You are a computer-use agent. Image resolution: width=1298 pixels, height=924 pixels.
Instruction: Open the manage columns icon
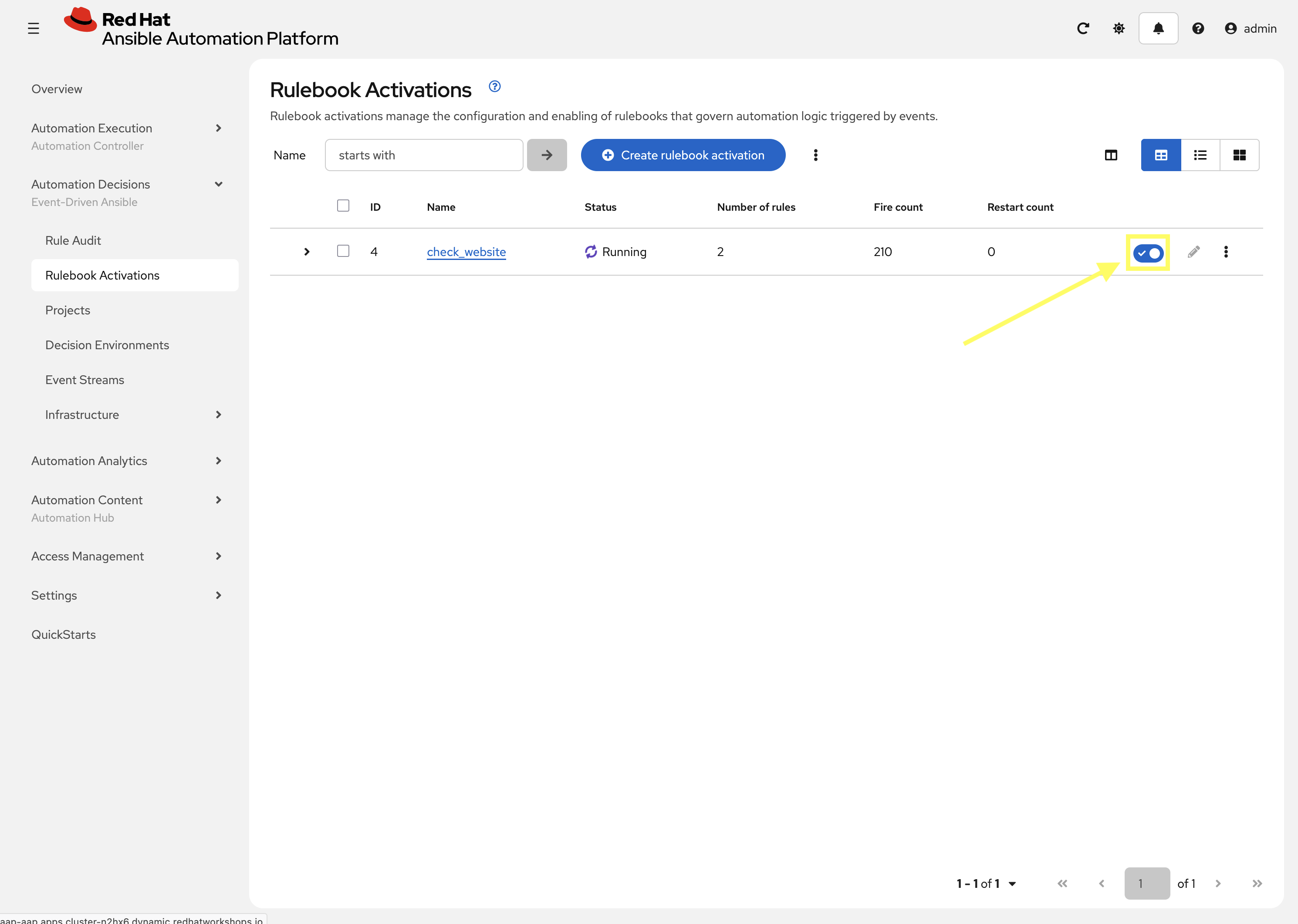tap(1111, 155)
